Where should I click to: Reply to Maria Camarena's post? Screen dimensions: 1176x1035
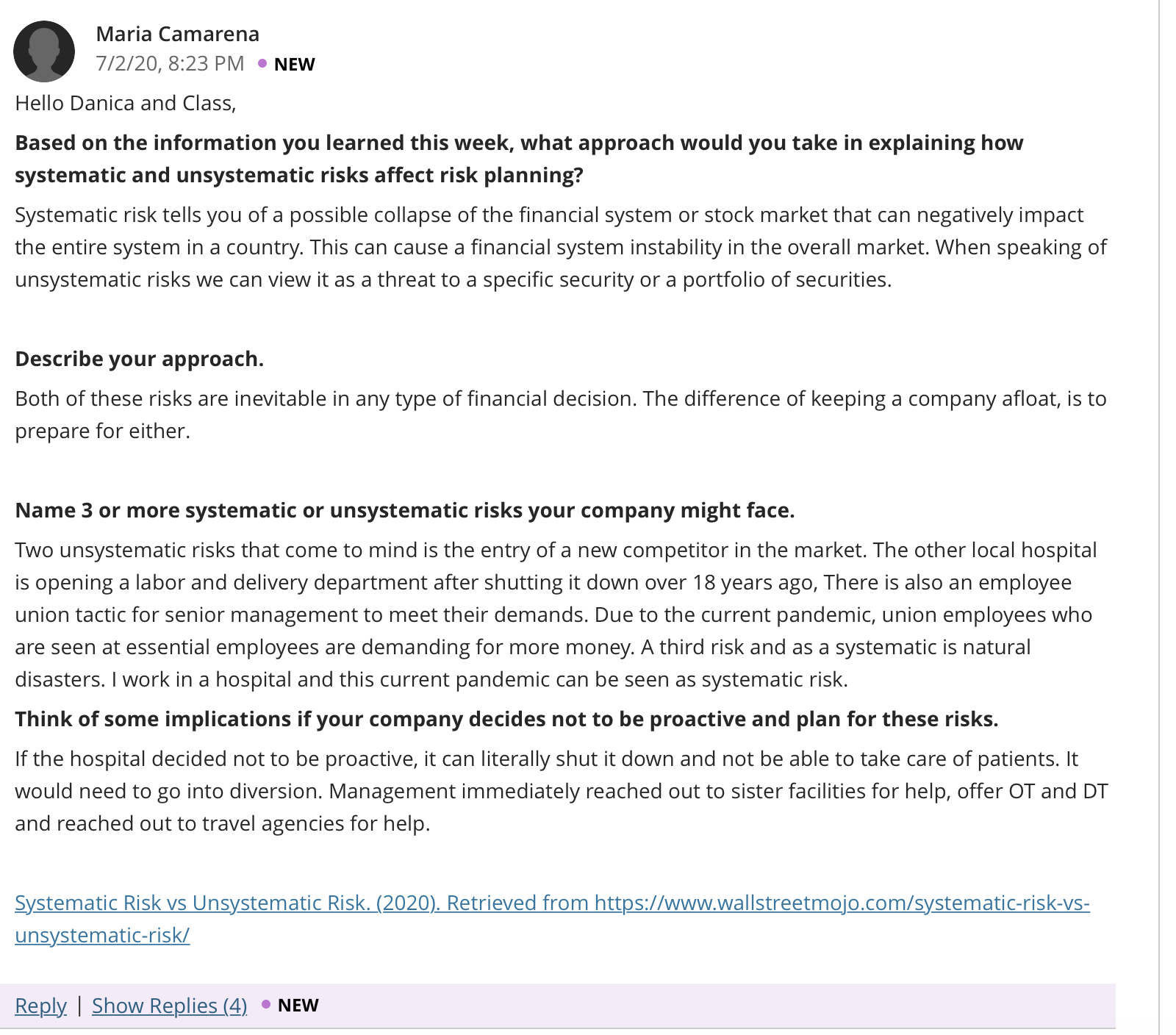coord(40,1006)
